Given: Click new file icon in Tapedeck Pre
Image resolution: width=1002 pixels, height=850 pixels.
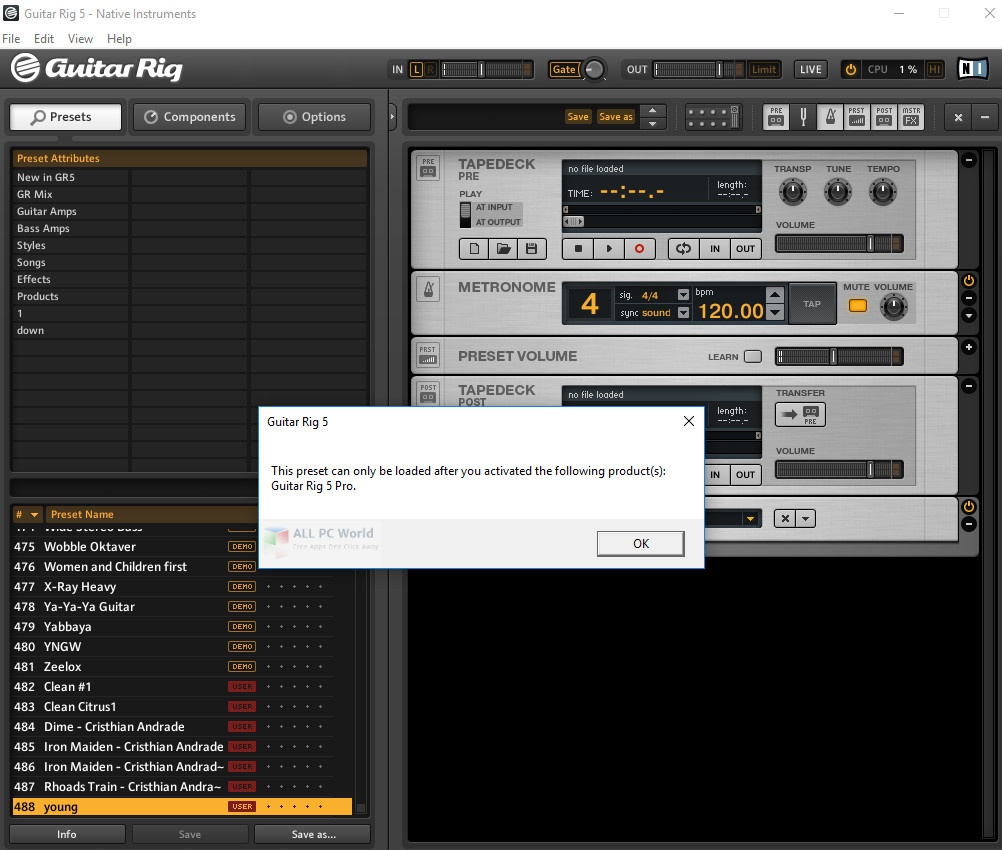Looking at the screenshot, I should (x=474, y=249).
